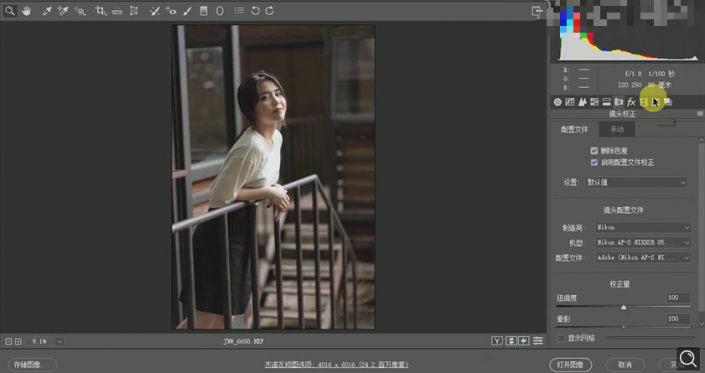Choose the Red Eye Removal tool
Viewport: 705px width, 373px height.
171,11
